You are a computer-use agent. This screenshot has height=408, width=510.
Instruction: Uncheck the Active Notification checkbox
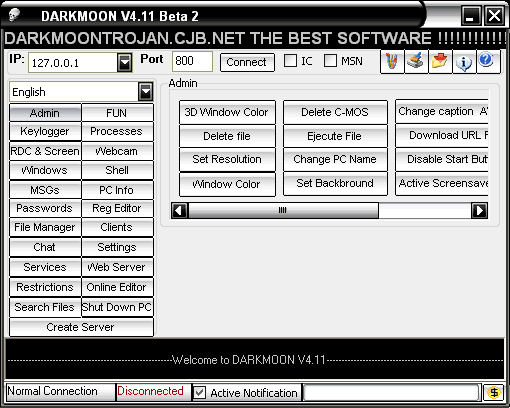pos(200,393)
